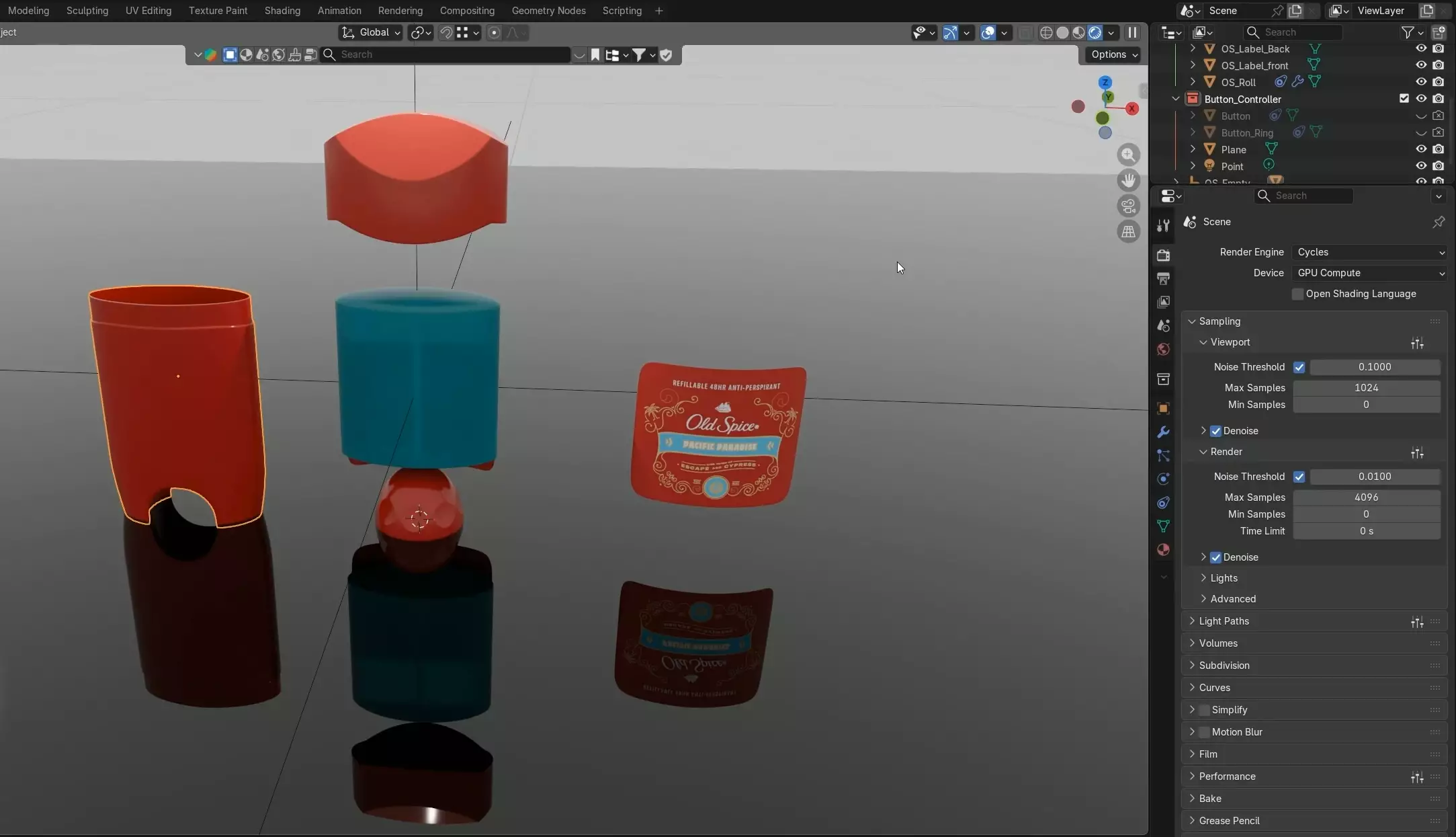
Task: Open the Device dropdown set to GPU Compute
Action: [x=1369, y=273]
